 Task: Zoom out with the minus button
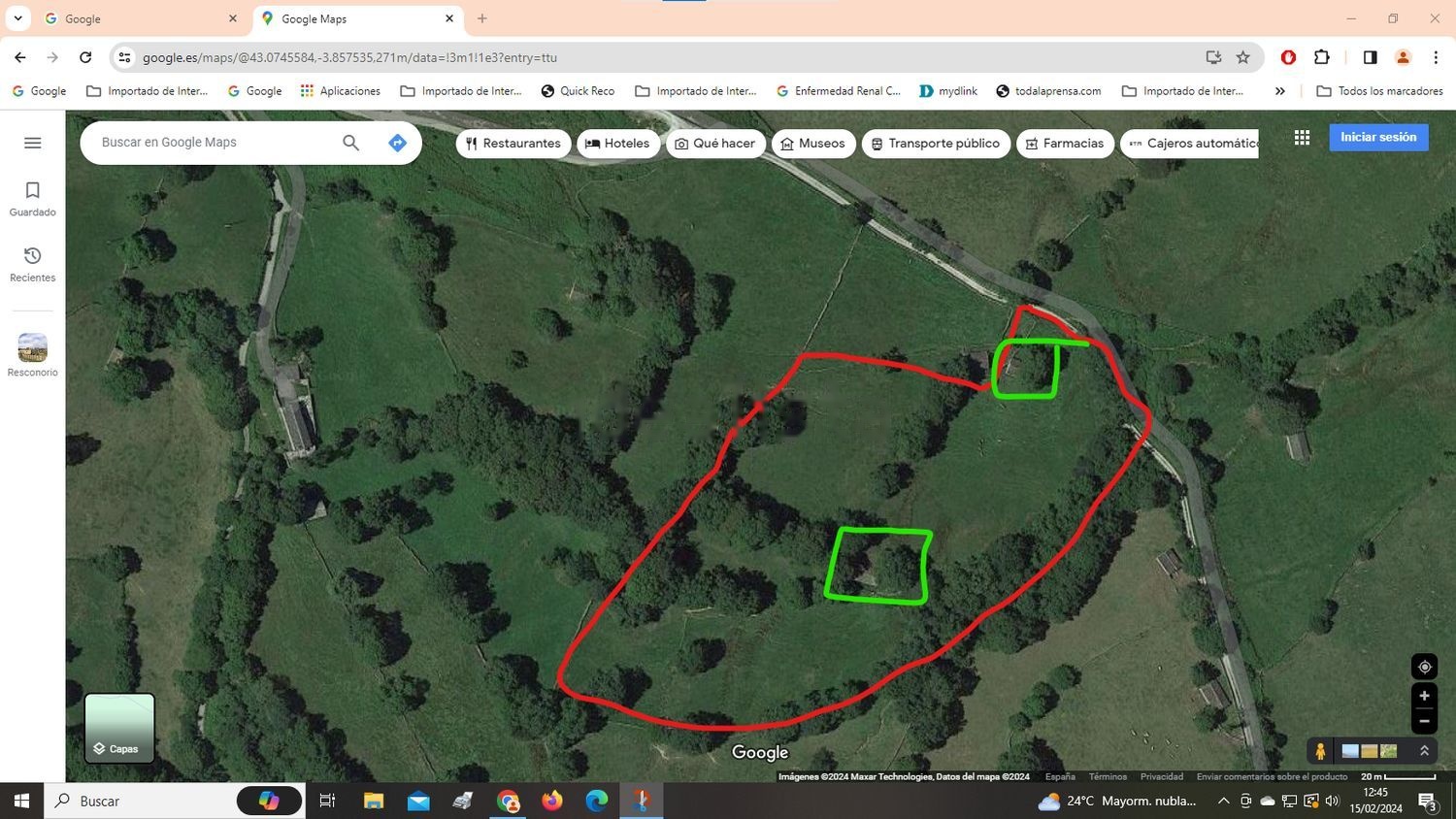click(1424, 721)
